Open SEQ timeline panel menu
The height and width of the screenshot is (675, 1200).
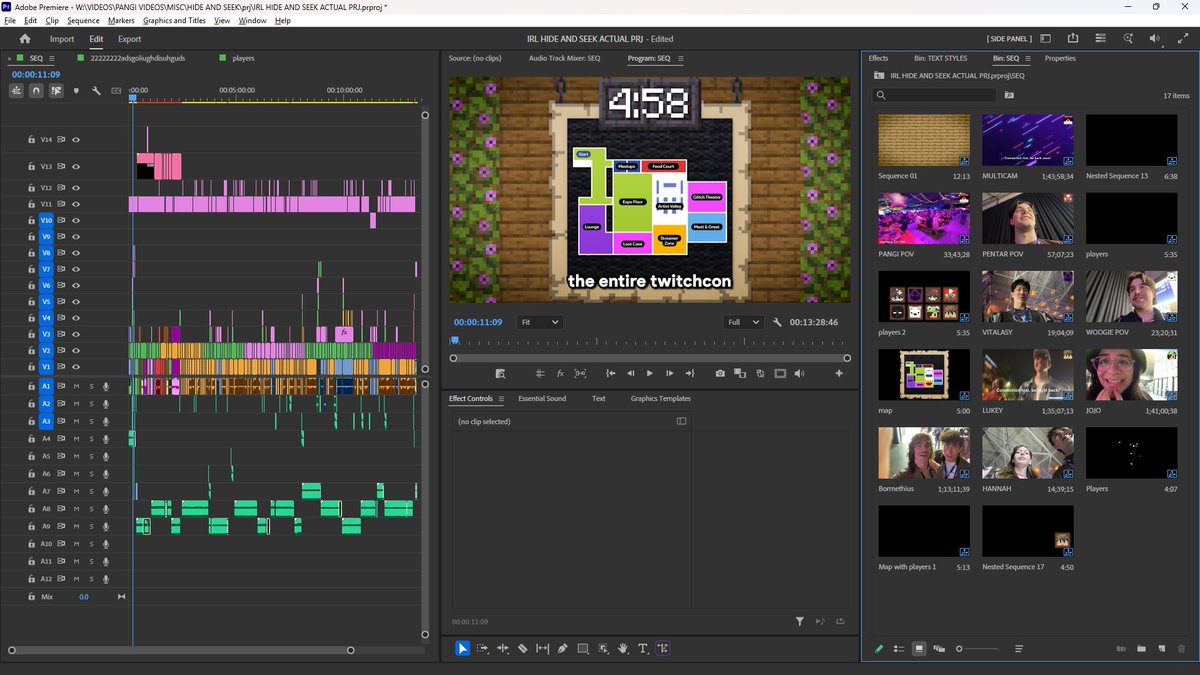(x=51, y=59)
